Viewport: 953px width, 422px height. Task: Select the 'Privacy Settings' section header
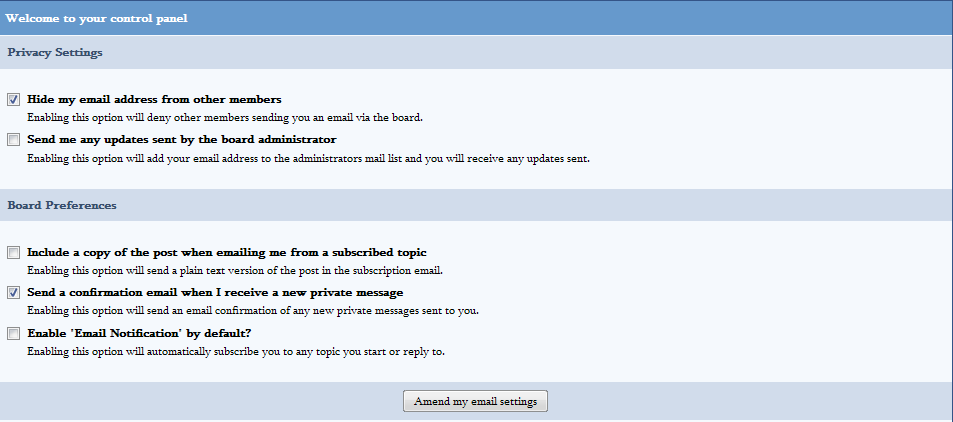[55, 52]
